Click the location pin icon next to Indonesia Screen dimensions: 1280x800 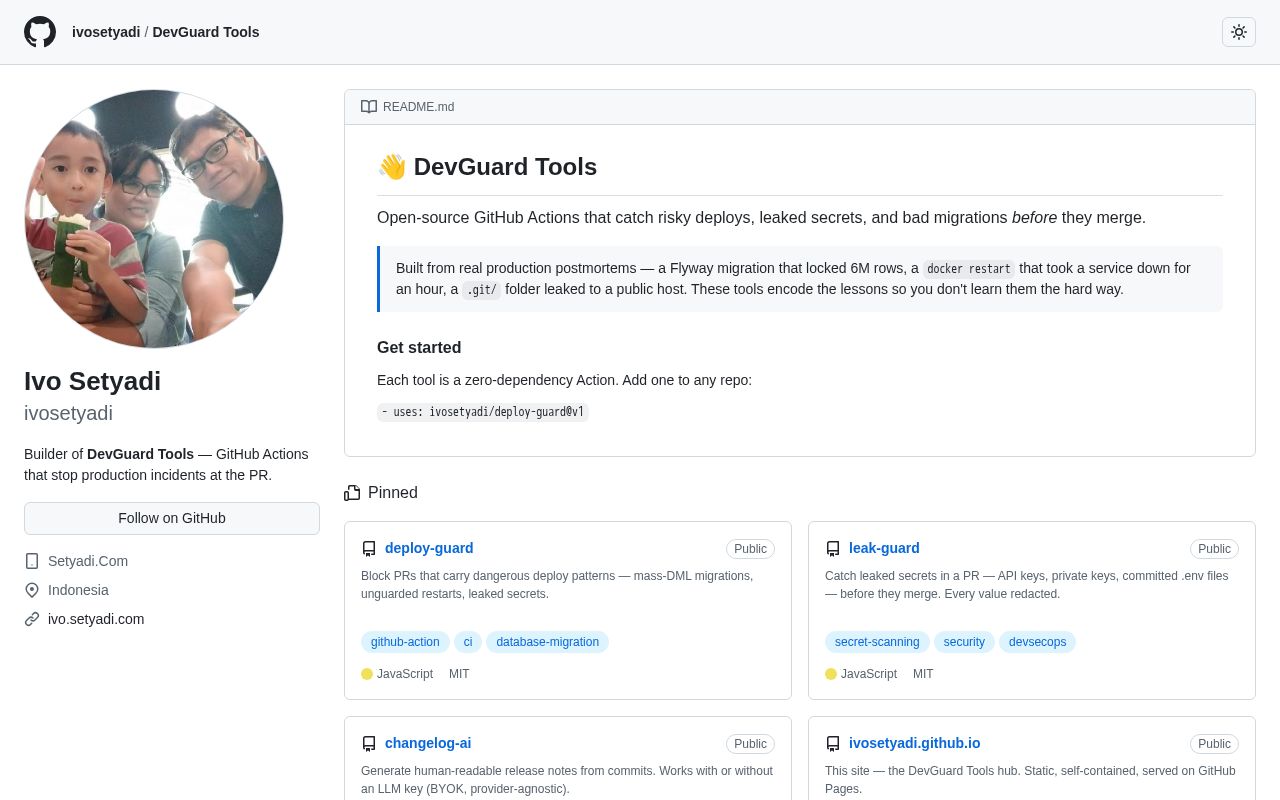32,590
